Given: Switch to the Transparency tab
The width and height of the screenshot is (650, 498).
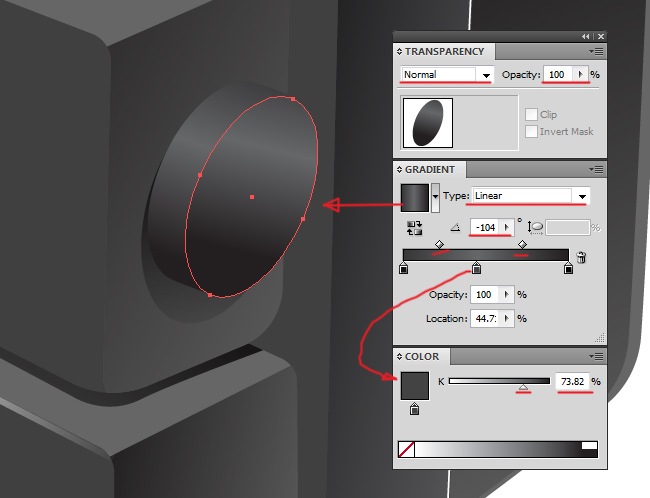Looking at the screenshot, I should coord(444,51).
